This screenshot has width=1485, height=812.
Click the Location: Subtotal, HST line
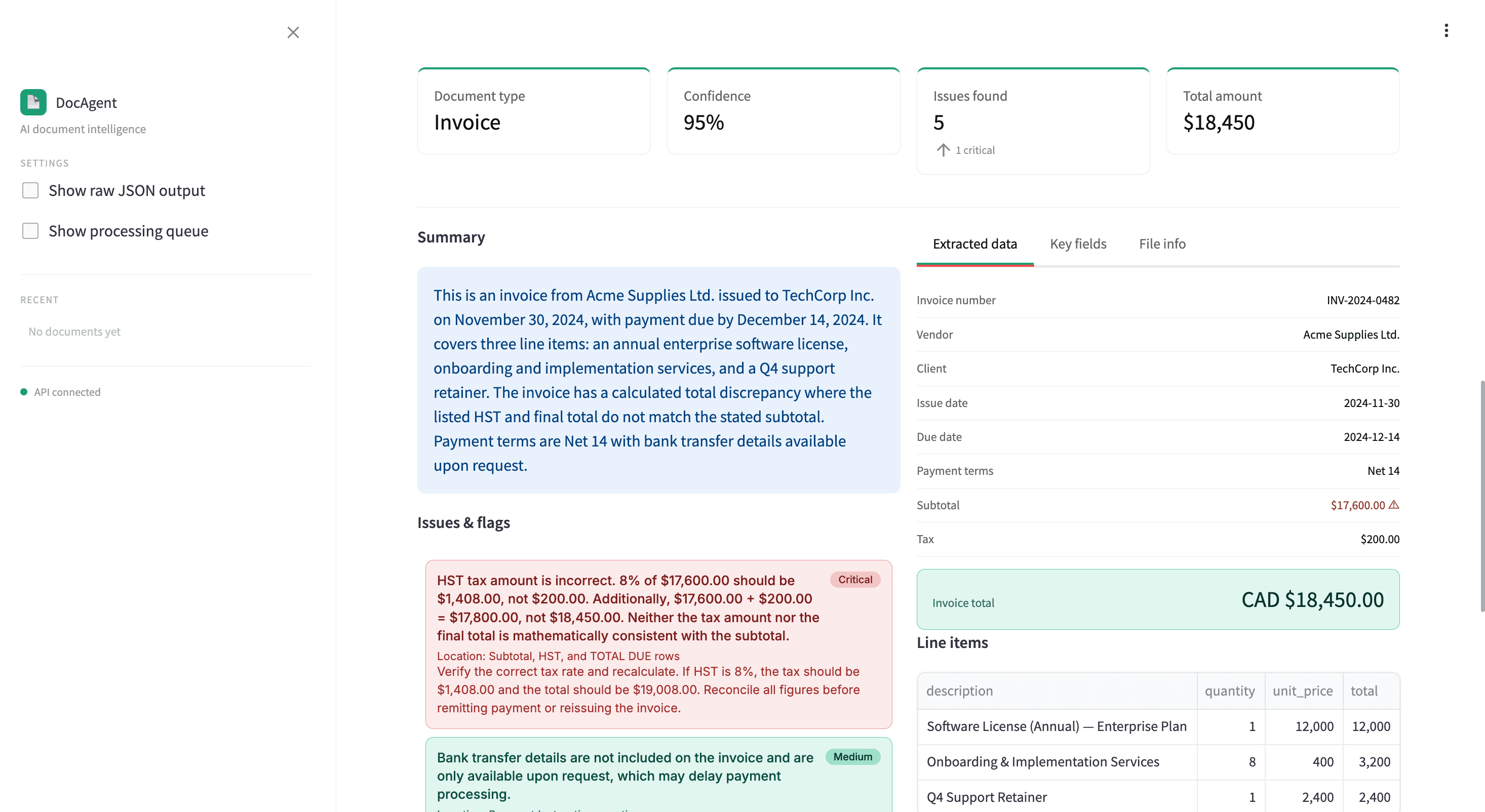point(558,656)
